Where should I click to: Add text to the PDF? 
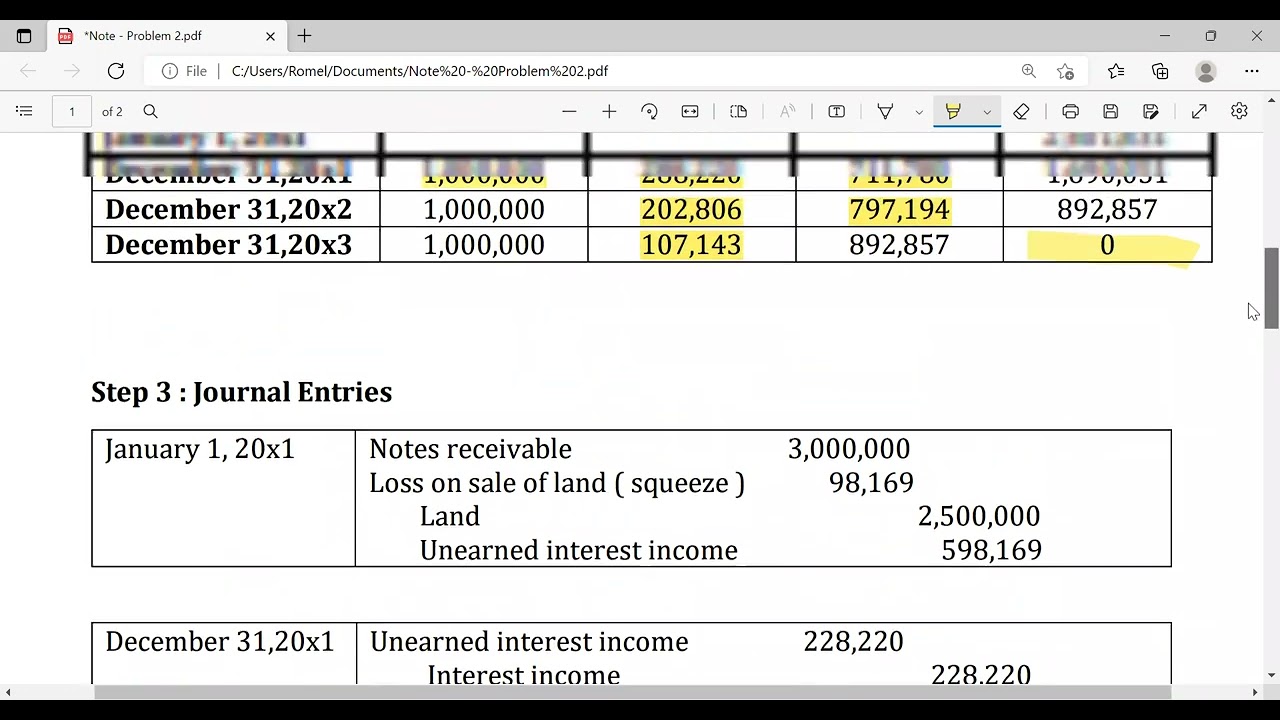[x=837, y=111]
